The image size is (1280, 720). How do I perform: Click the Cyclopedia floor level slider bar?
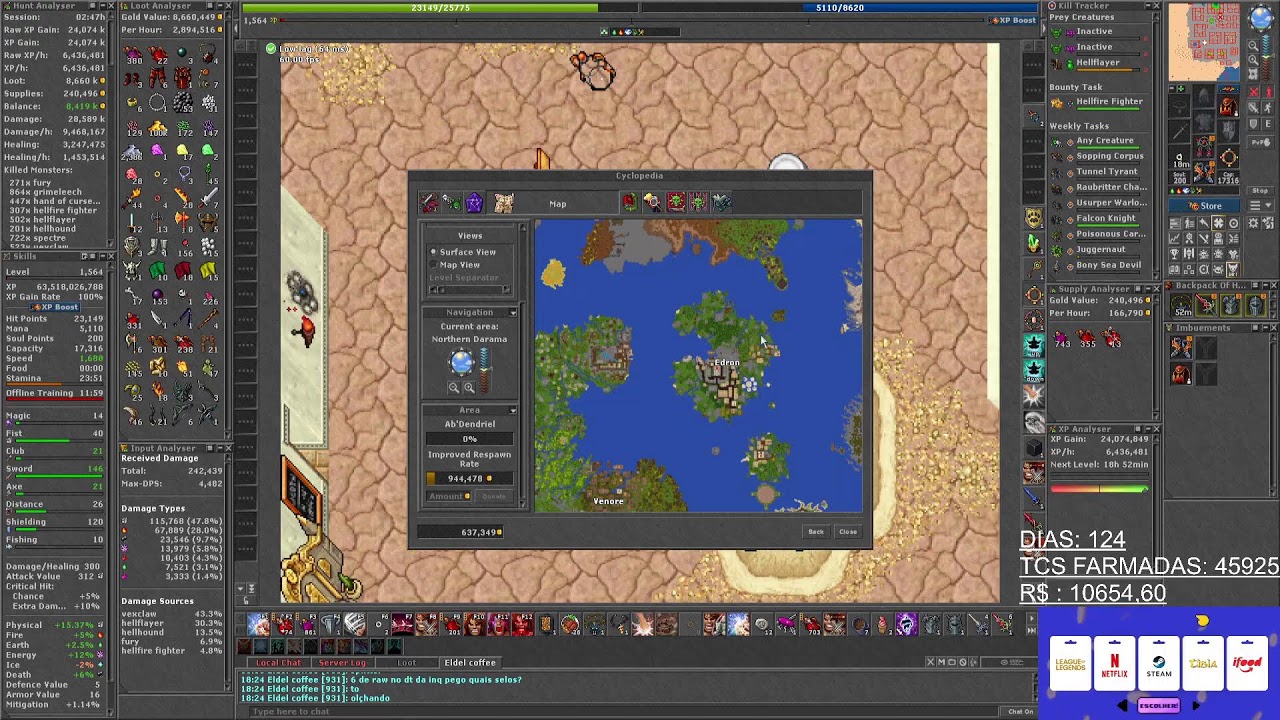click(484, 370)
